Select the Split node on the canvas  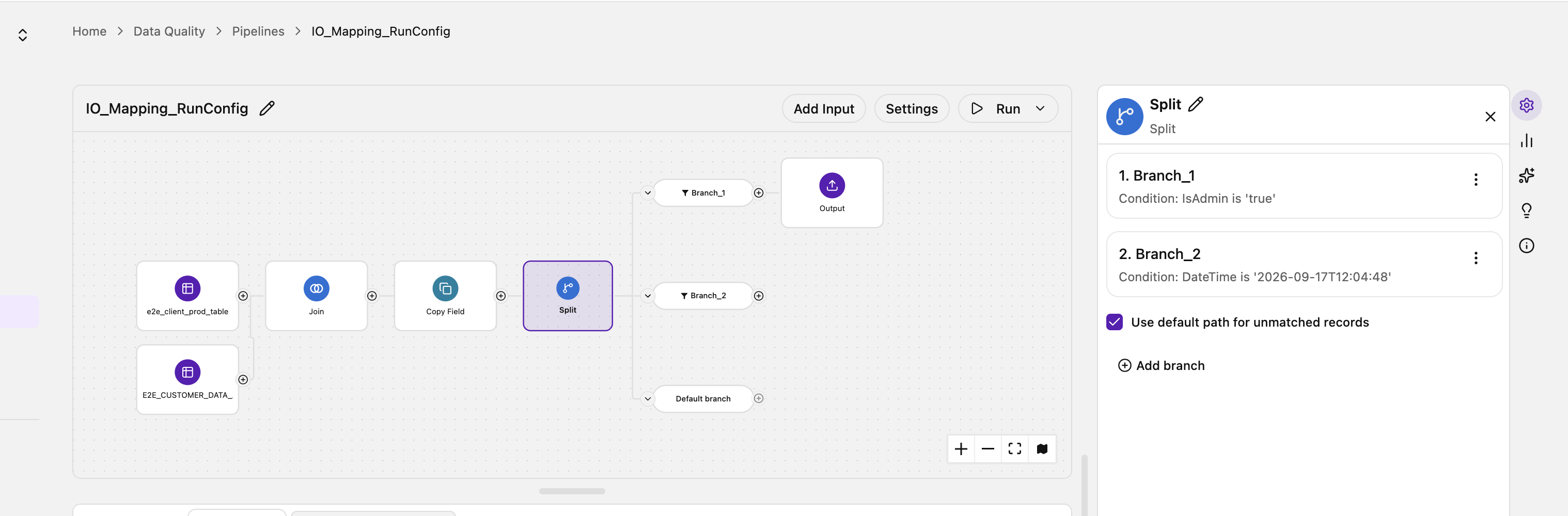(x=567, y=296)
